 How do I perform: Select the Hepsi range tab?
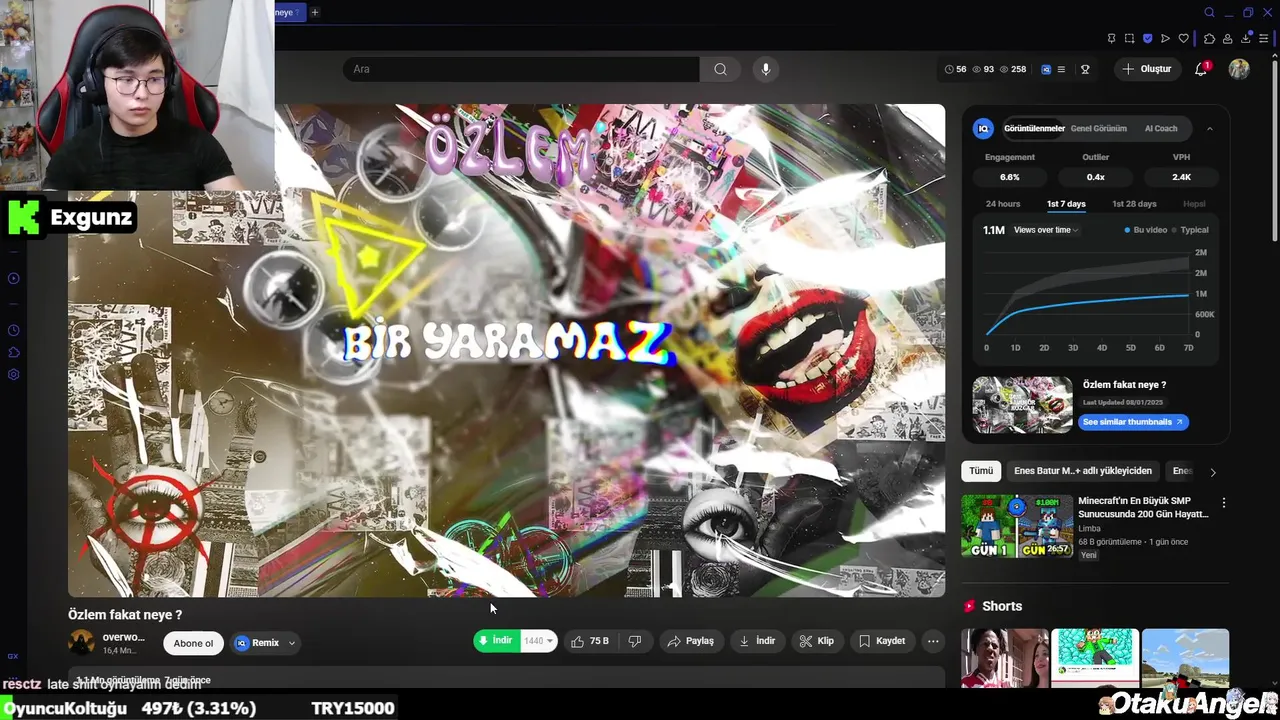[1194, 204]
